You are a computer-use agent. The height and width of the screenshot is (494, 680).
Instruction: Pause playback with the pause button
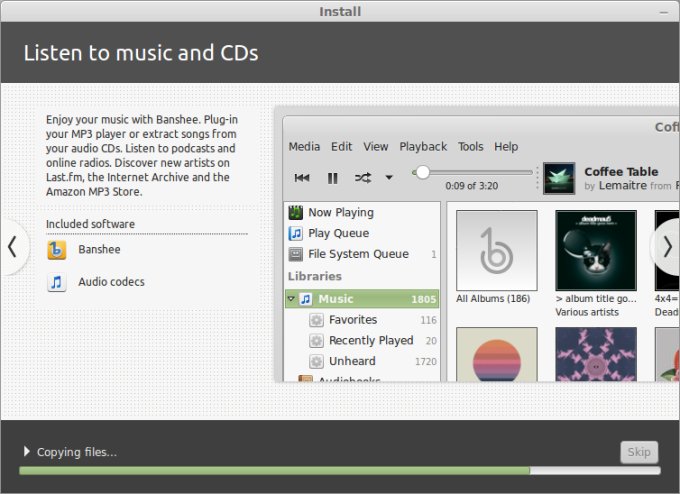(x=332, y=178)
